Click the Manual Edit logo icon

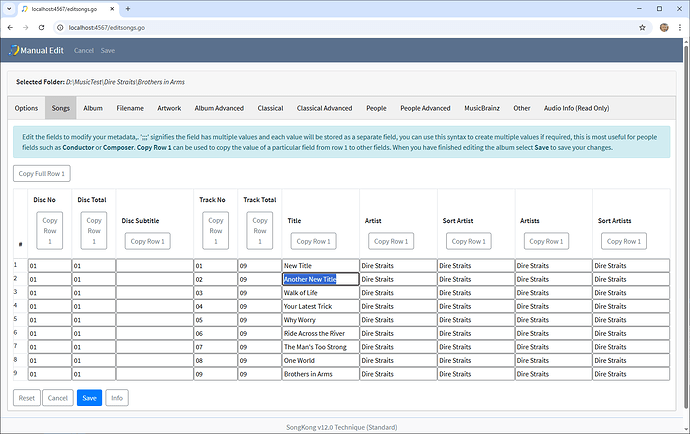pos(13,50)
